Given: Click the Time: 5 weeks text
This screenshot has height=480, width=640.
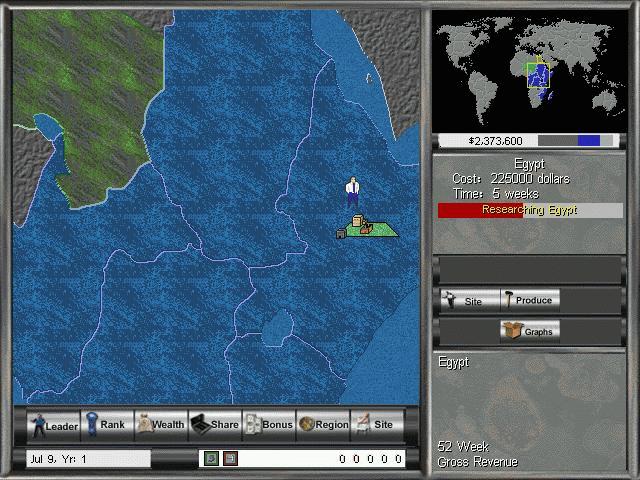Looking at the screenshot, I should coord(496,193).
